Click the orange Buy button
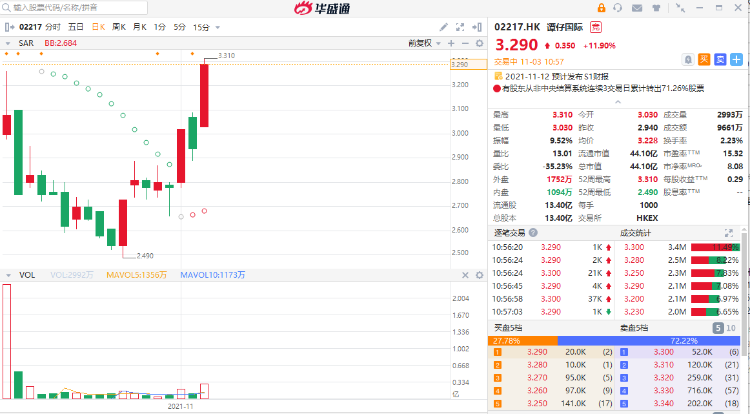 (704, 60)
